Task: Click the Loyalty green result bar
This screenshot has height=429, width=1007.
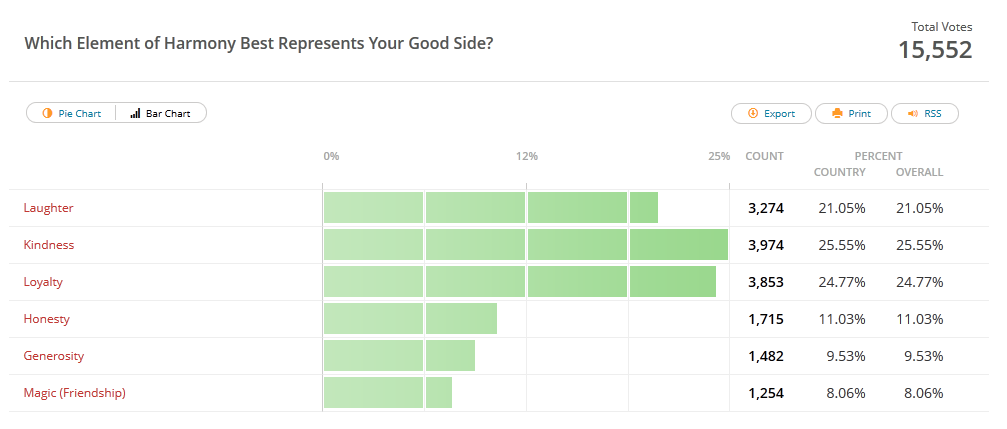Action: click(x=519, y=282)
